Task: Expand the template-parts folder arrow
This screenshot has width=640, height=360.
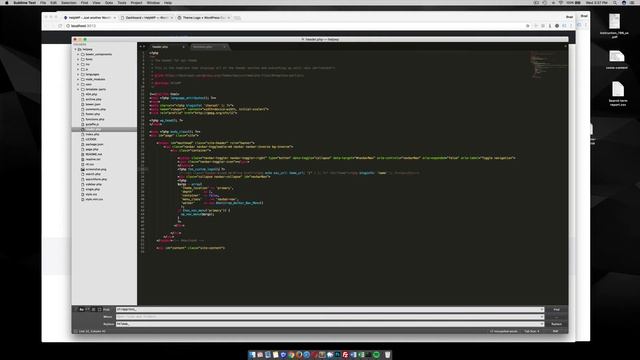Action: click(x=78, y=89)
